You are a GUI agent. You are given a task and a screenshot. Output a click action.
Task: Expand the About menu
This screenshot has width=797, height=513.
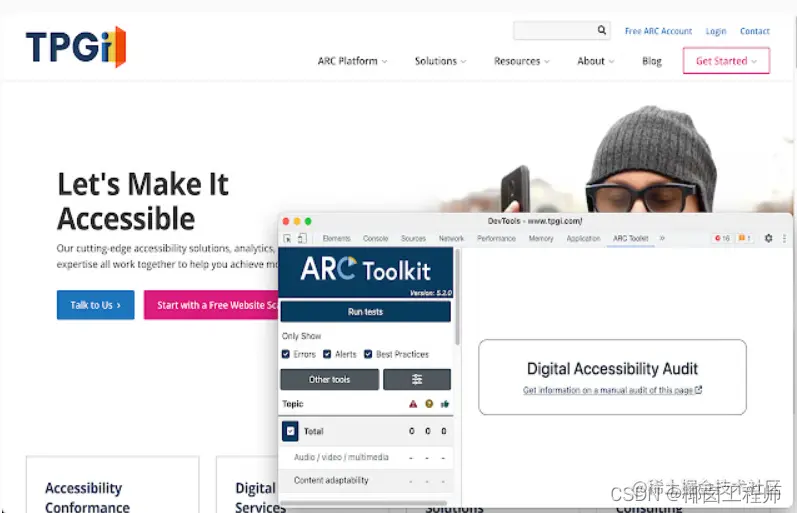pos(595,61)
